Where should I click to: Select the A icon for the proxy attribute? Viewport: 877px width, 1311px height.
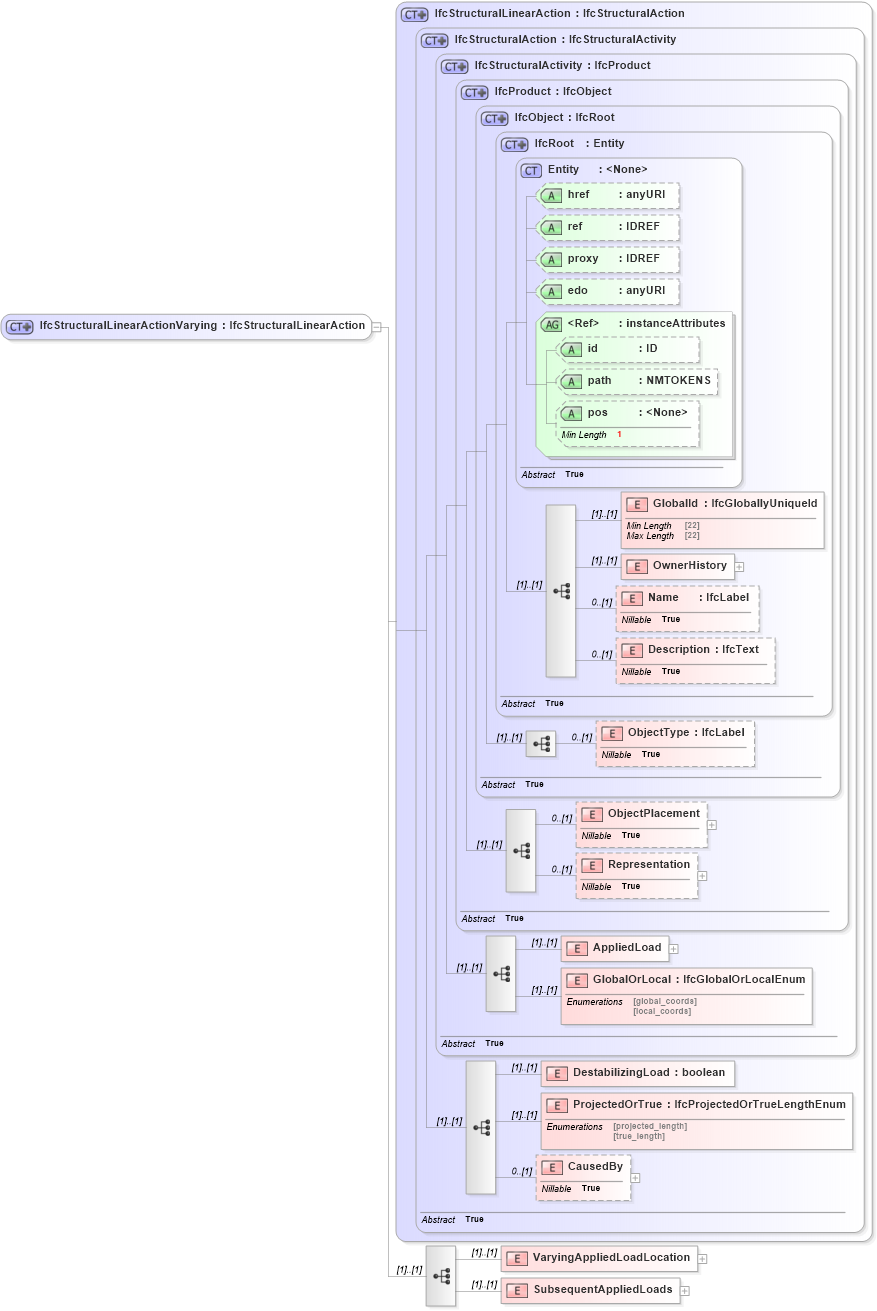point(551,259)
